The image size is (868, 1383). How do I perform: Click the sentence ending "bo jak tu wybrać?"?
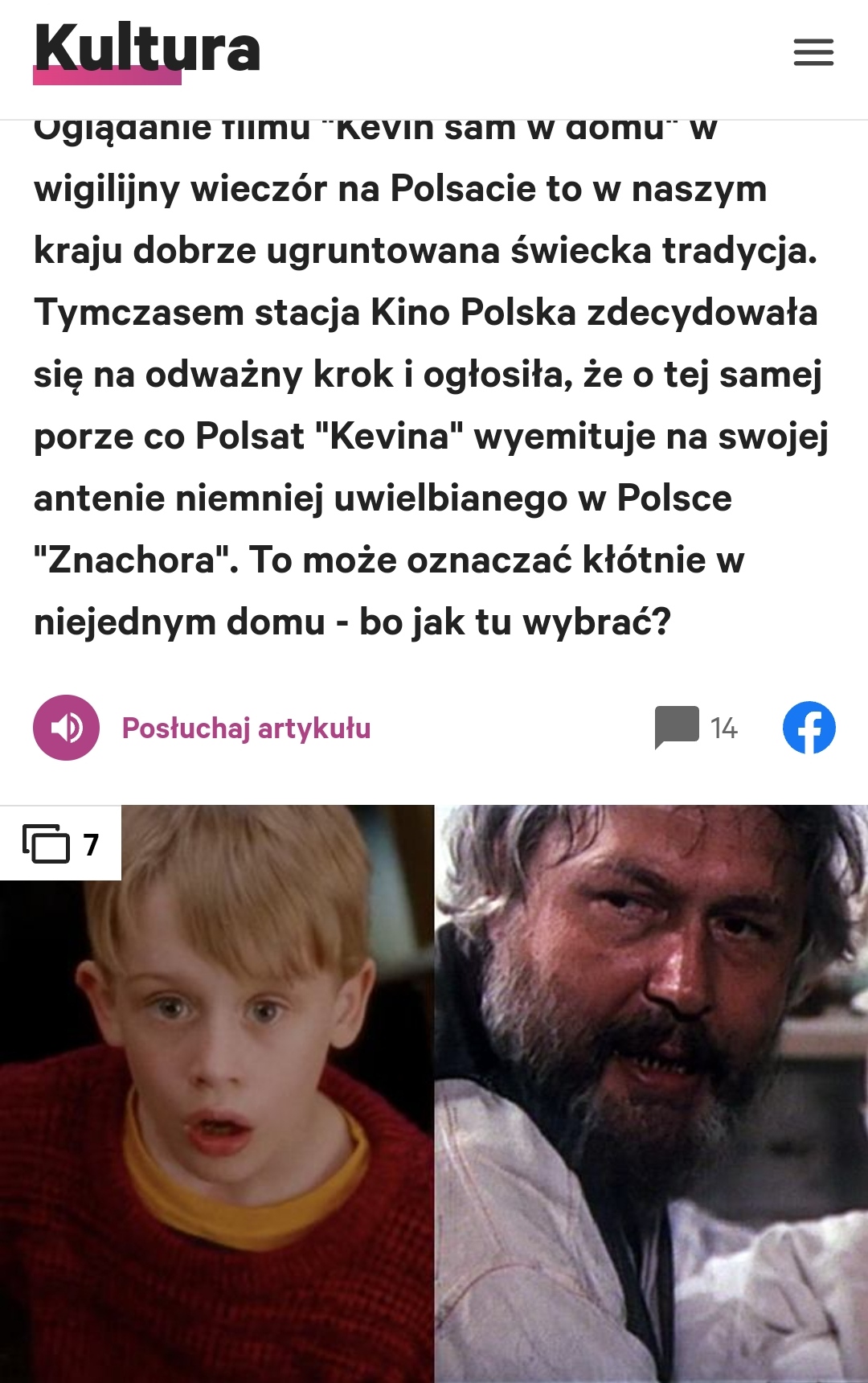(x=515, y=622)
